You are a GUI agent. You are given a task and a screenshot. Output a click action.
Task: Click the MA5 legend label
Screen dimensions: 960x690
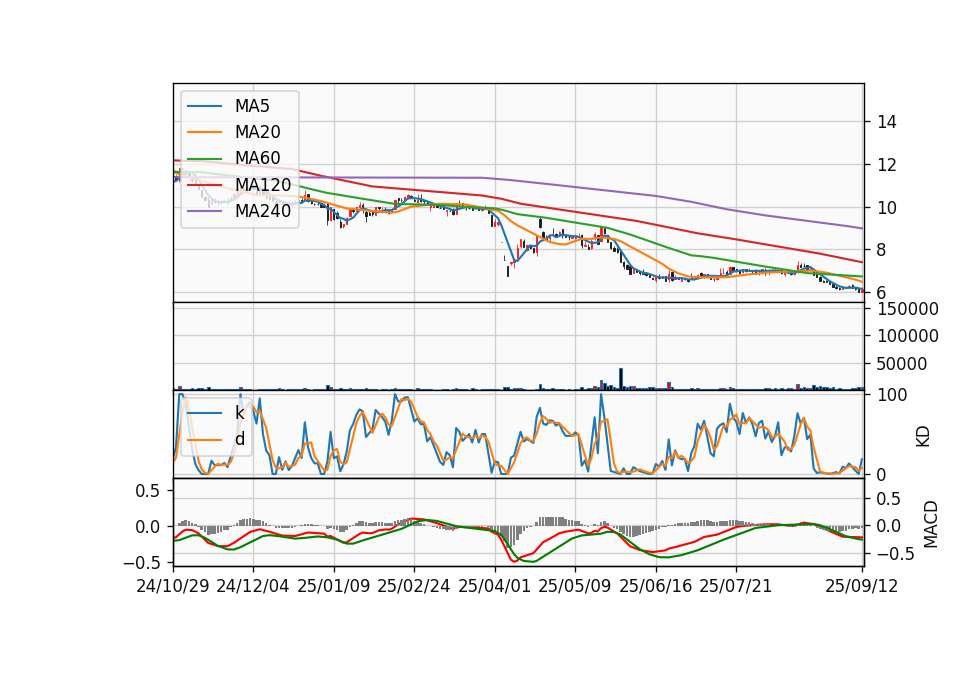coord(252,106)
